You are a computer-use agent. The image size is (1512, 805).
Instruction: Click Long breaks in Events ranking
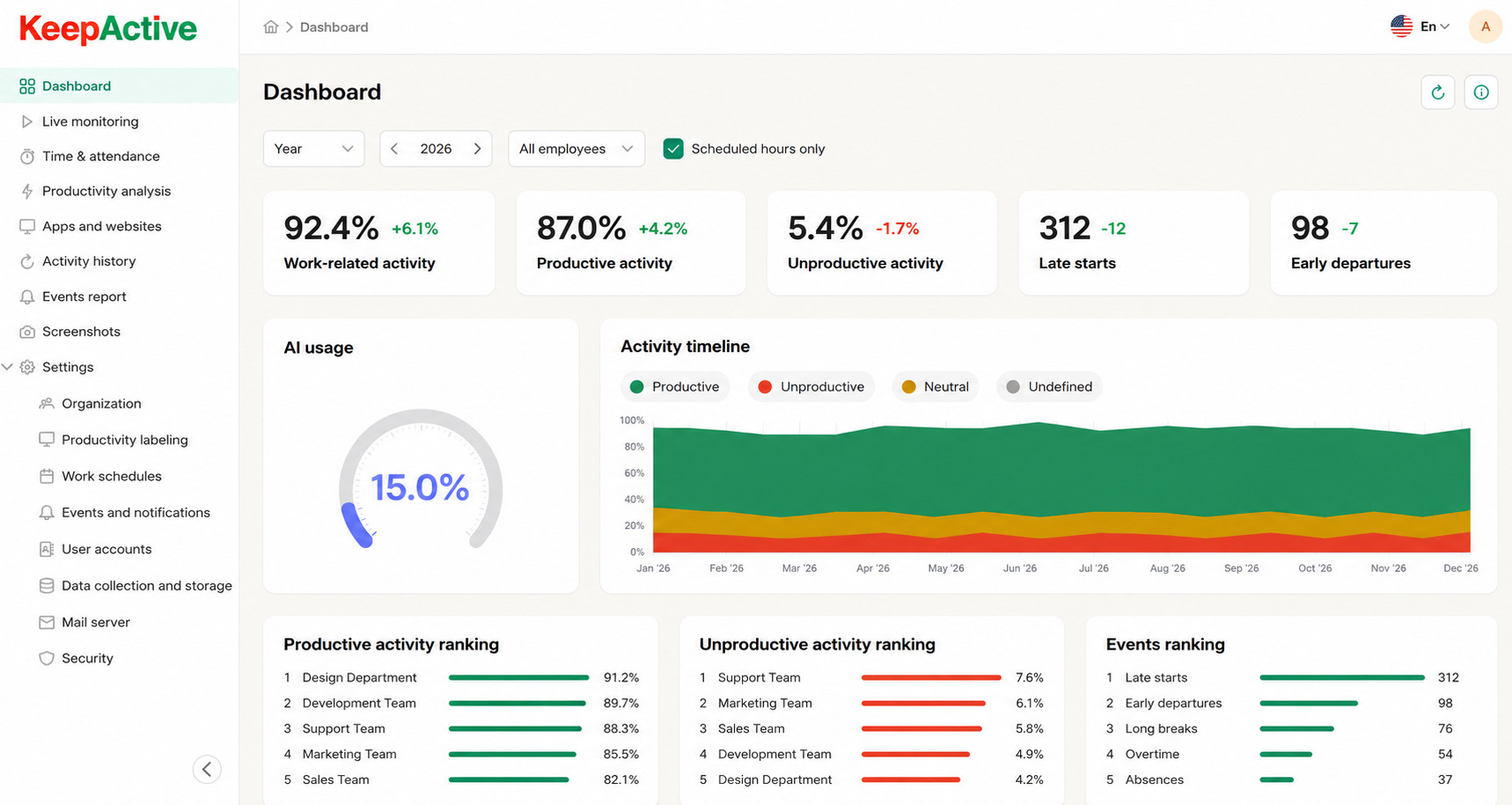tap(1161, 728)
